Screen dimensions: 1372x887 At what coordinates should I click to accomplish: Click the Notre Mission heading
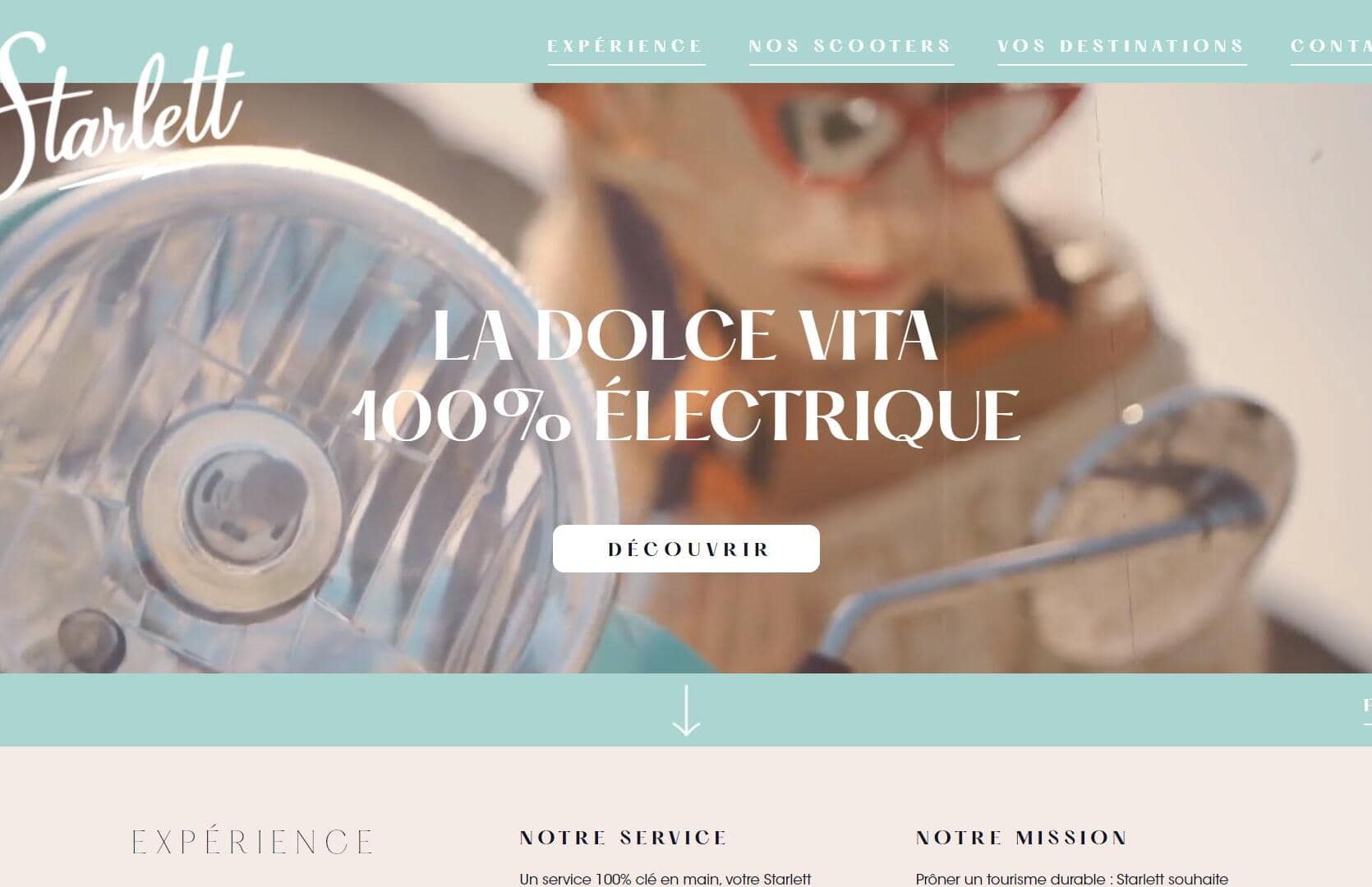click(1022, 838)
